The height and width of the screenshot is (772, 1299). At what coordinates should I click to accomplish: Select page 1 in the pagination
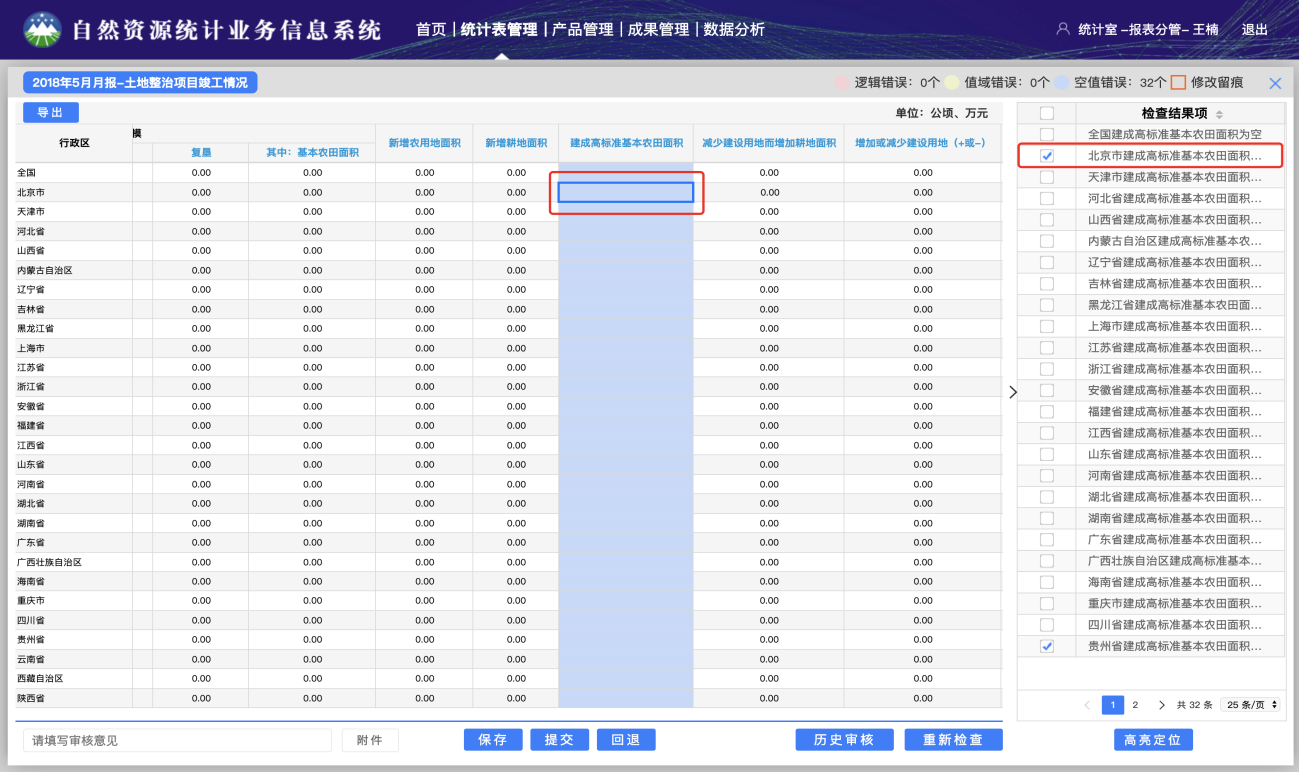click(x=1113, y=705)
